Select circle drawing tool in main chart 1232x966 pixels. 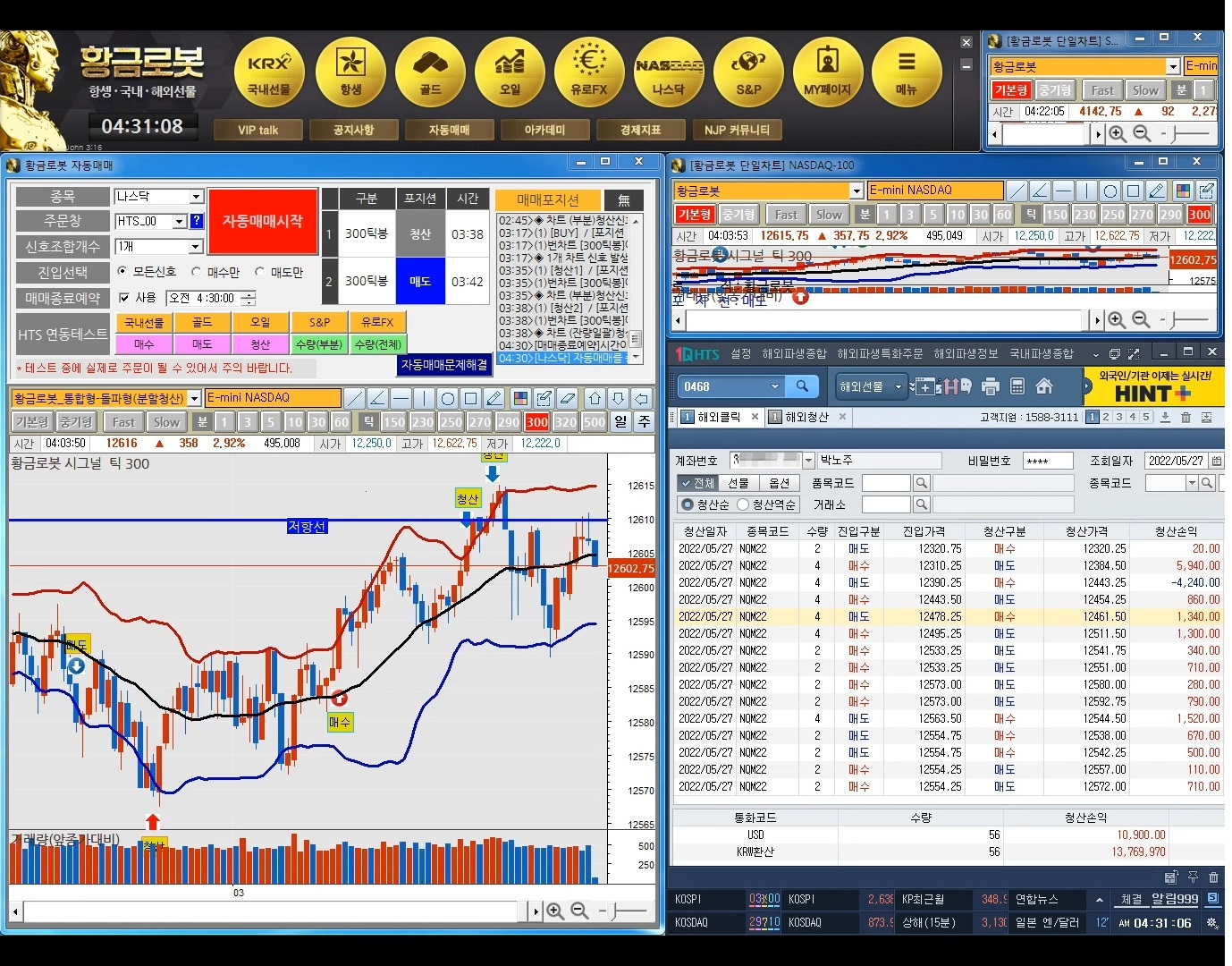coord(447,398)
